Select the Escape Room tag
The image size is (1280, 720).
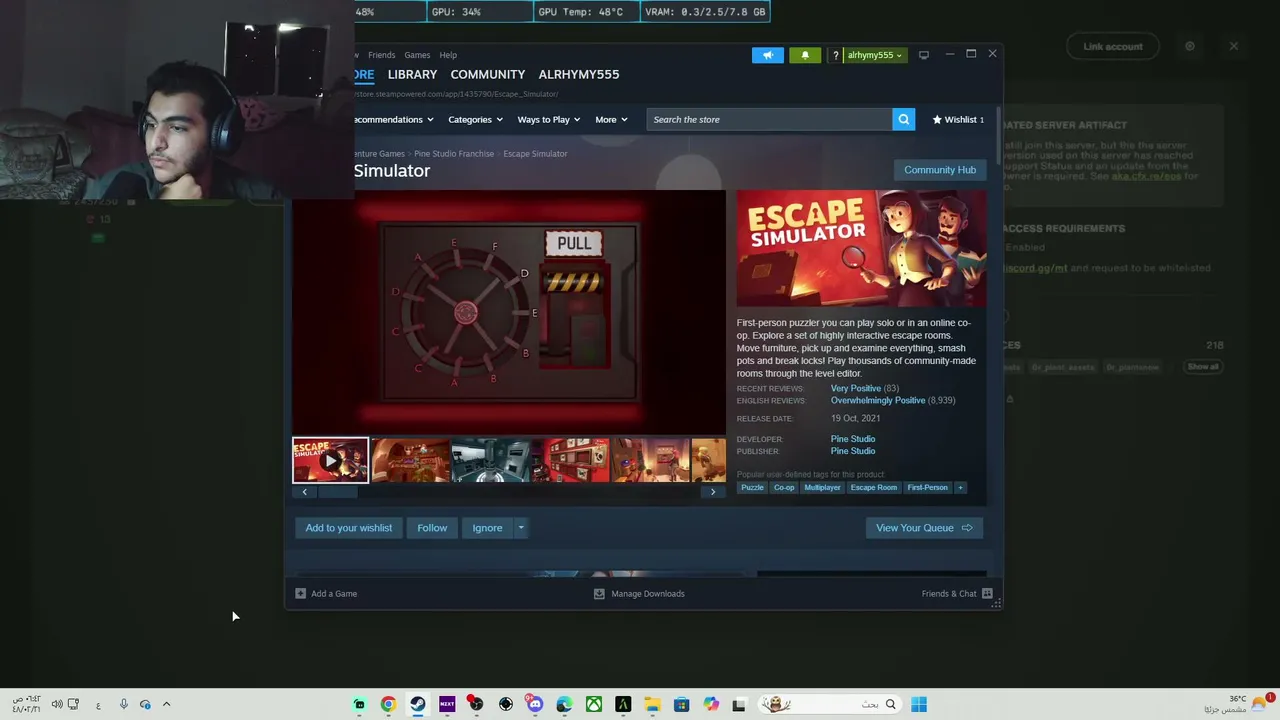874,488
